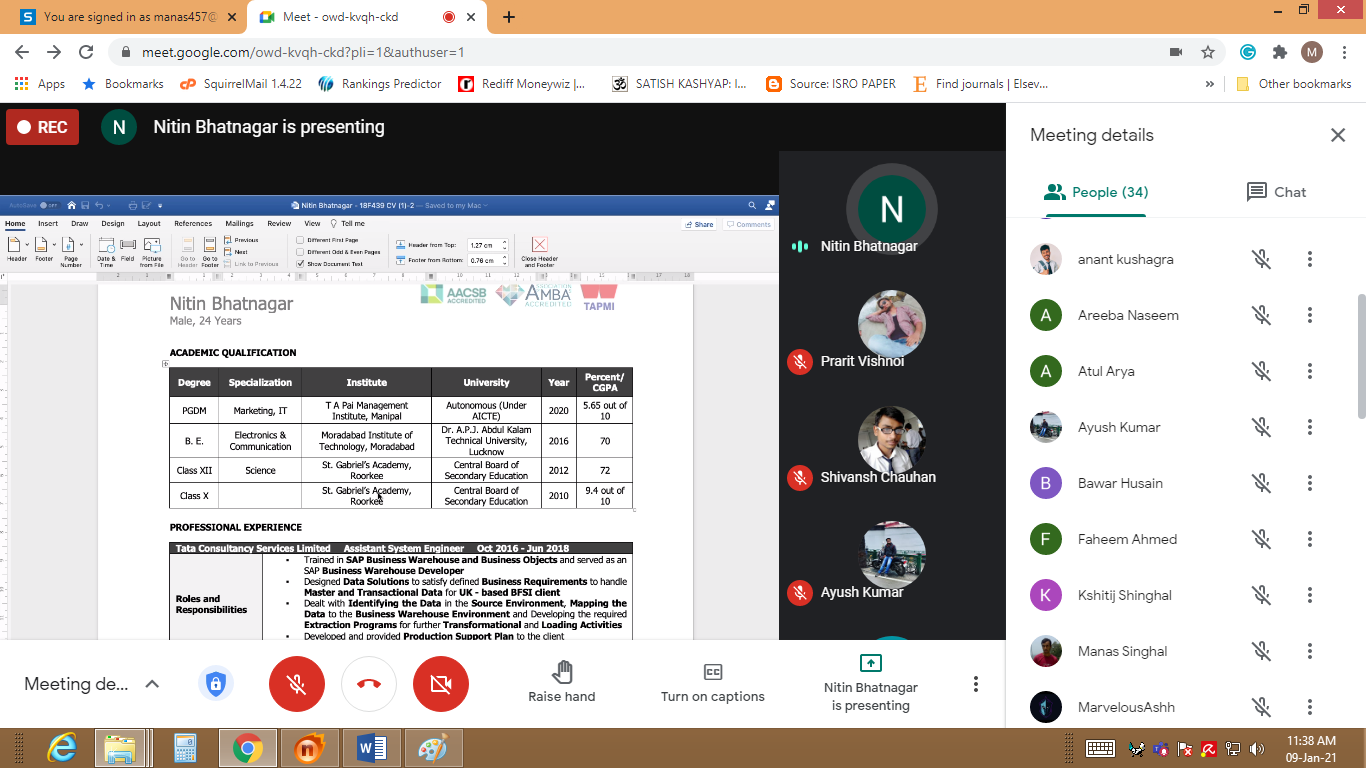Raise hand in the meeting

[562, 682]
